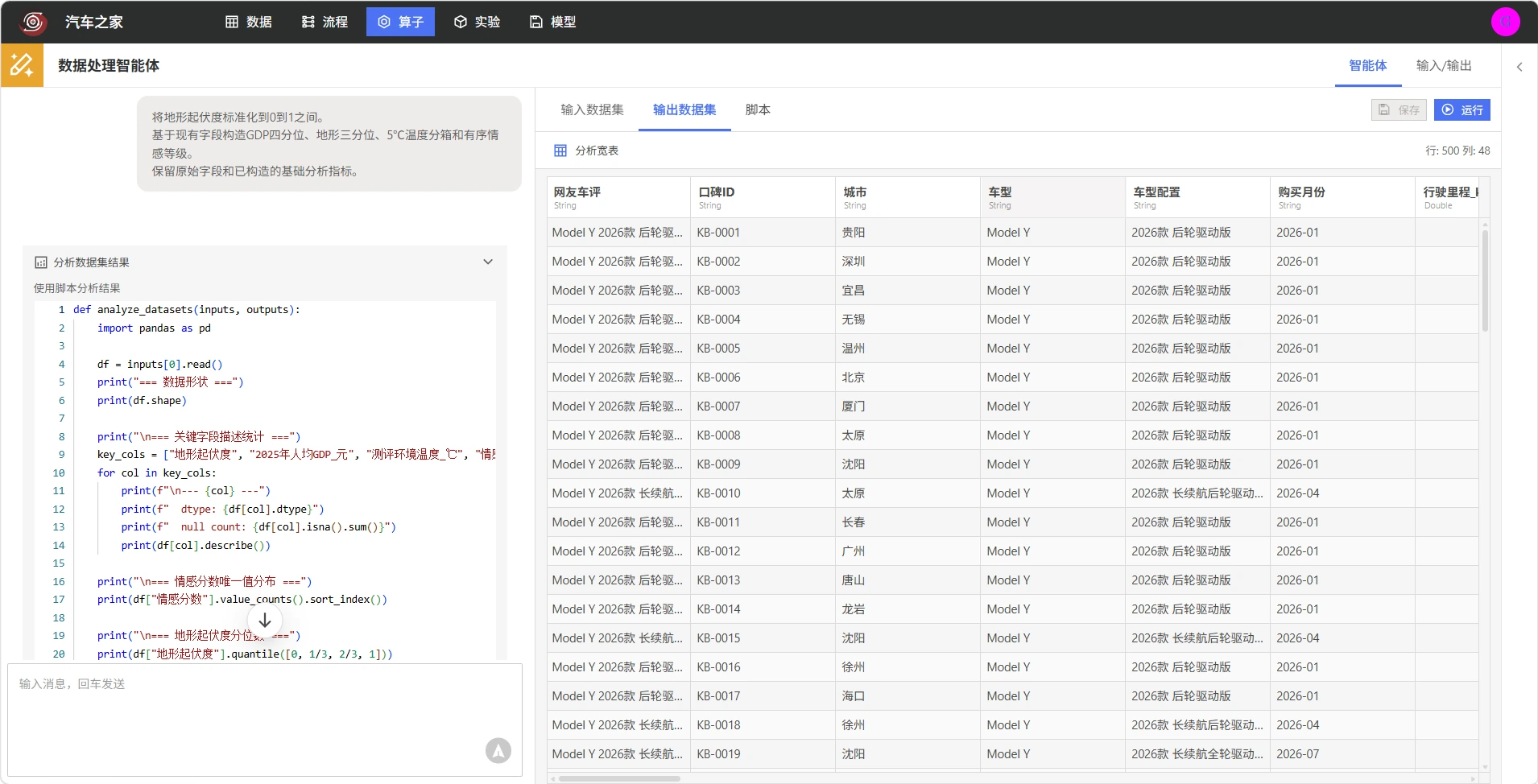
Task: Select the KB-0005 cell
Action: [x=763, y=349]
